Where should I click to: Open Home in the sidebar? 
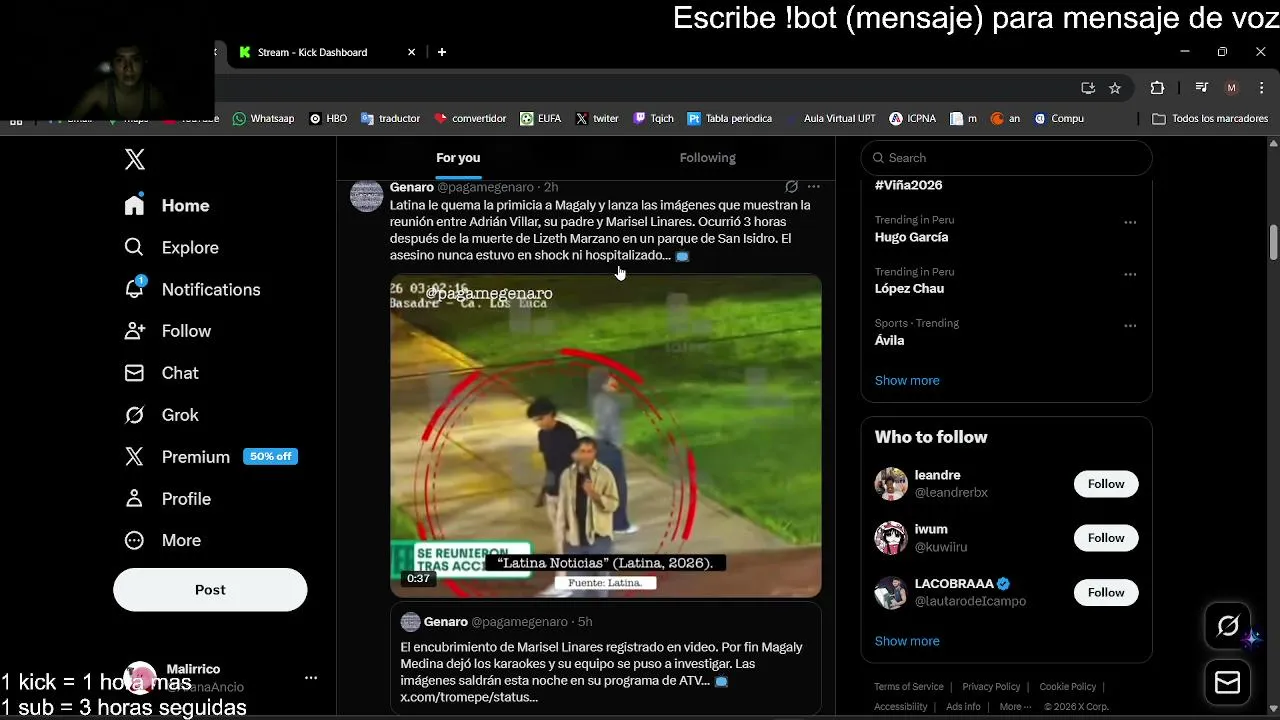click(167, 205)
